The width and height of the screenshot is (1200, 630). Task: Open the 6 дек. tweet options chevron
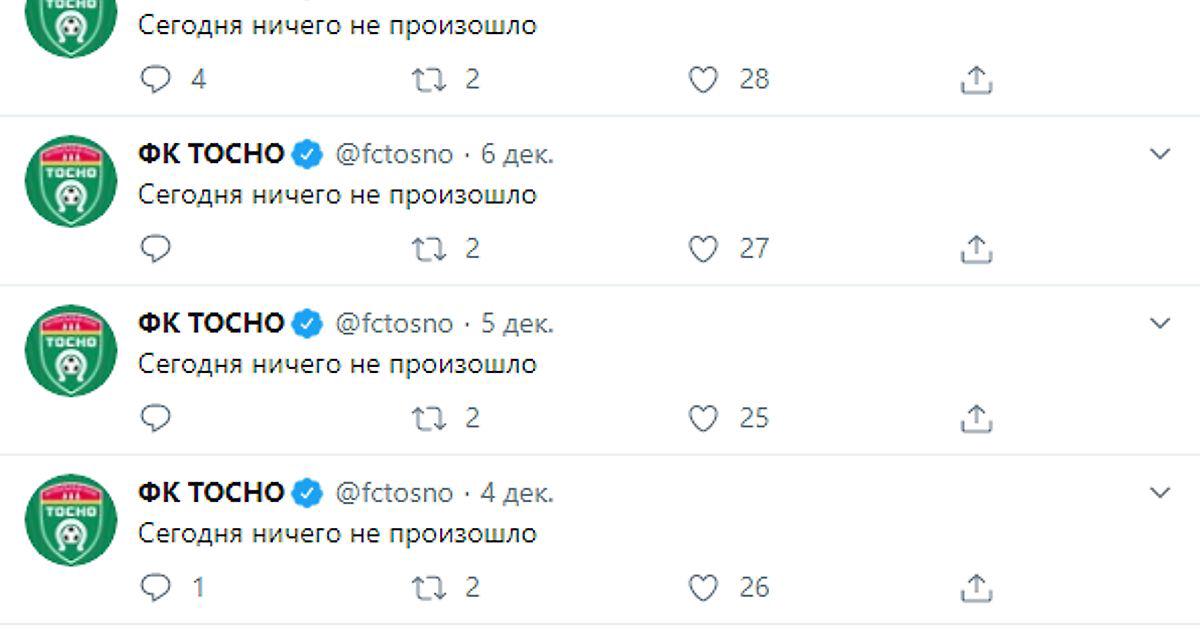pos(1160,154)
